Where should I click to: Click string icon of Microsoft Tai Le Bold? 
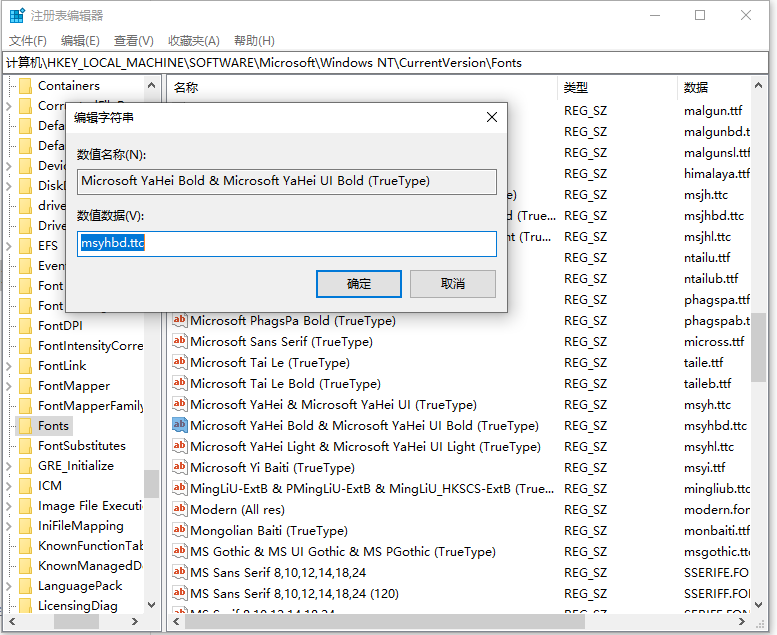[179, 383]
